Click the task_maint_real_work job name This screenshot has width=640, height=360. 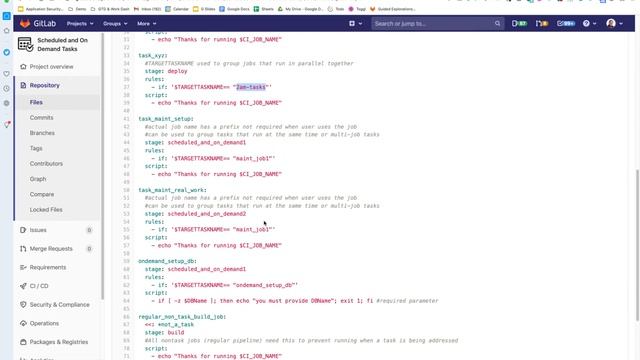(172, 190)
